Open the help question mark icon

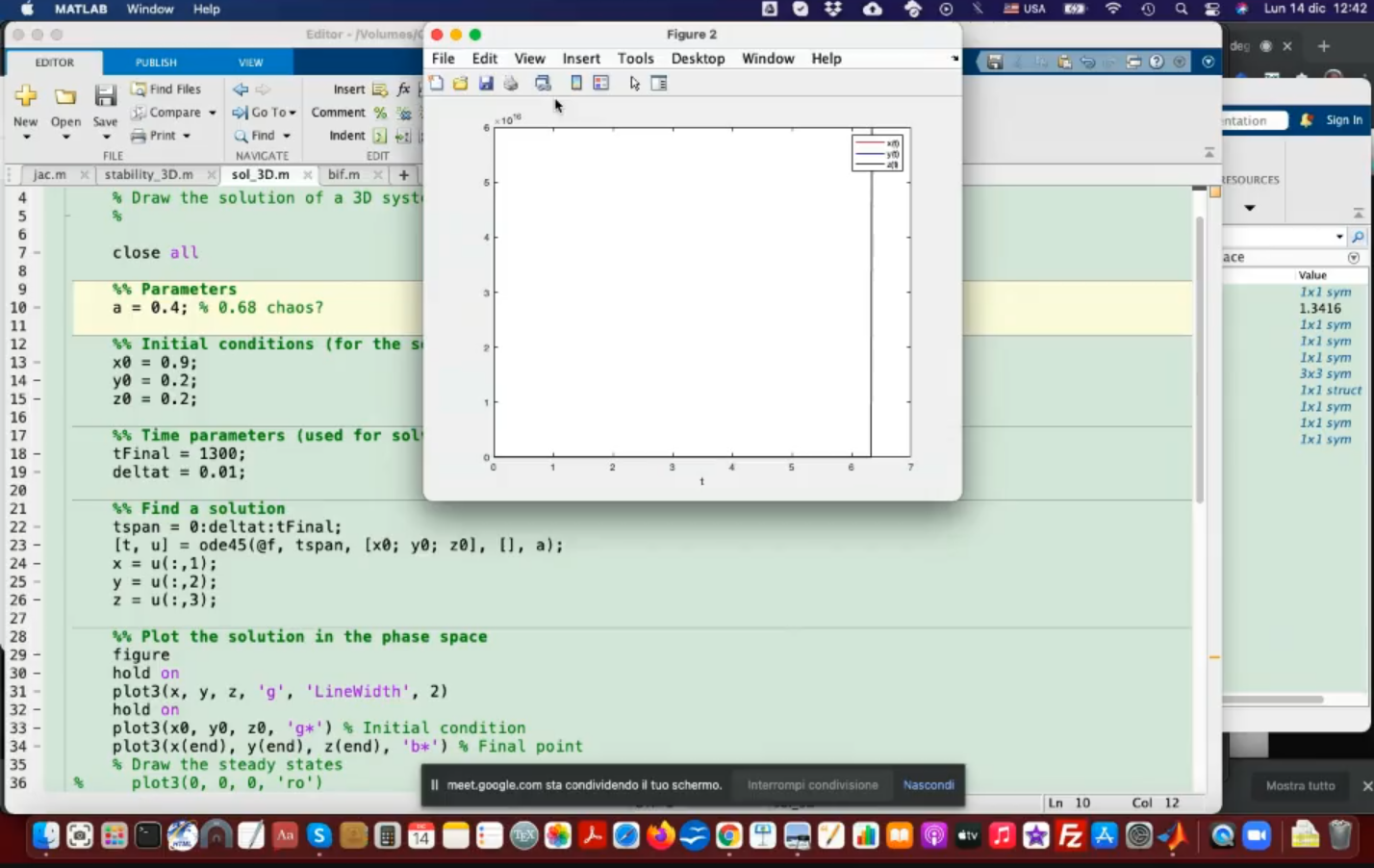click(x=1157, y=62)
